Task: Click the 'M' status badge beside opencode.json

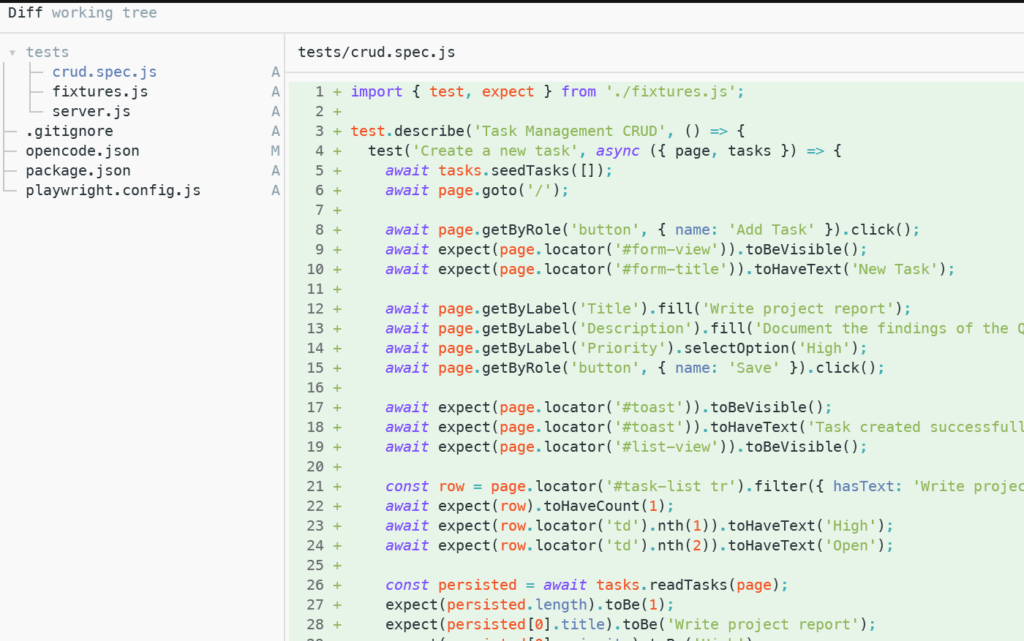Action: pyautogui.click(x=276, y=151)
